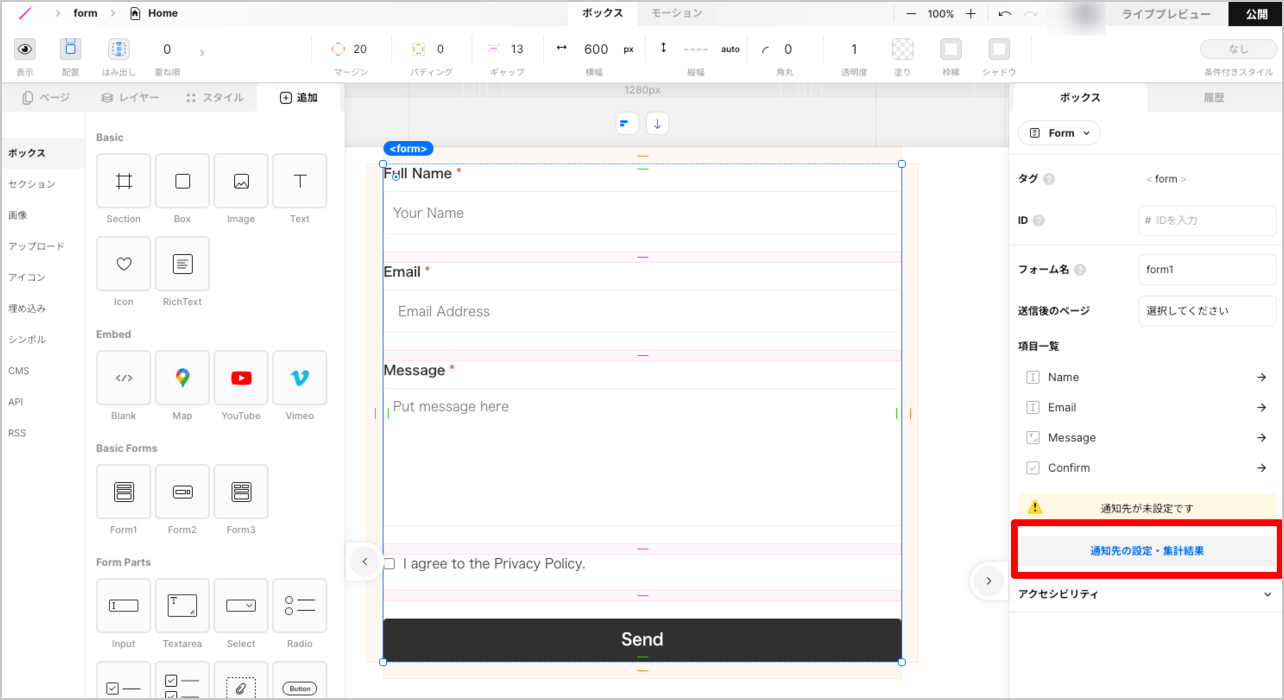Add a RichText element
This screenshot has height=700, width=1284.
[182, 264]
